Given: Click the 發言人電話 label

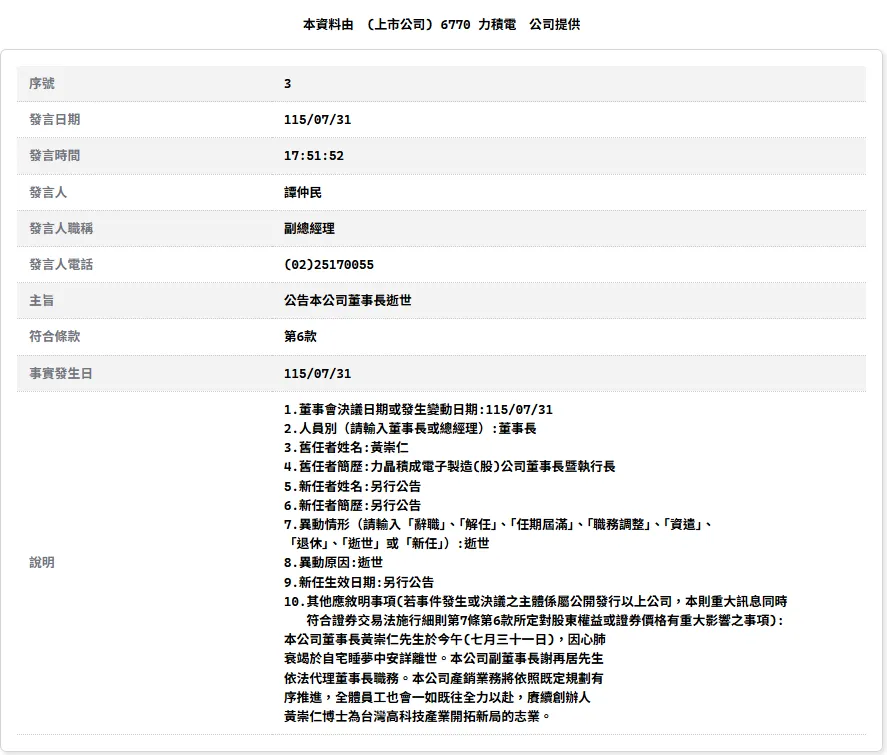Looking at the screenshot, I should point(61,264).
